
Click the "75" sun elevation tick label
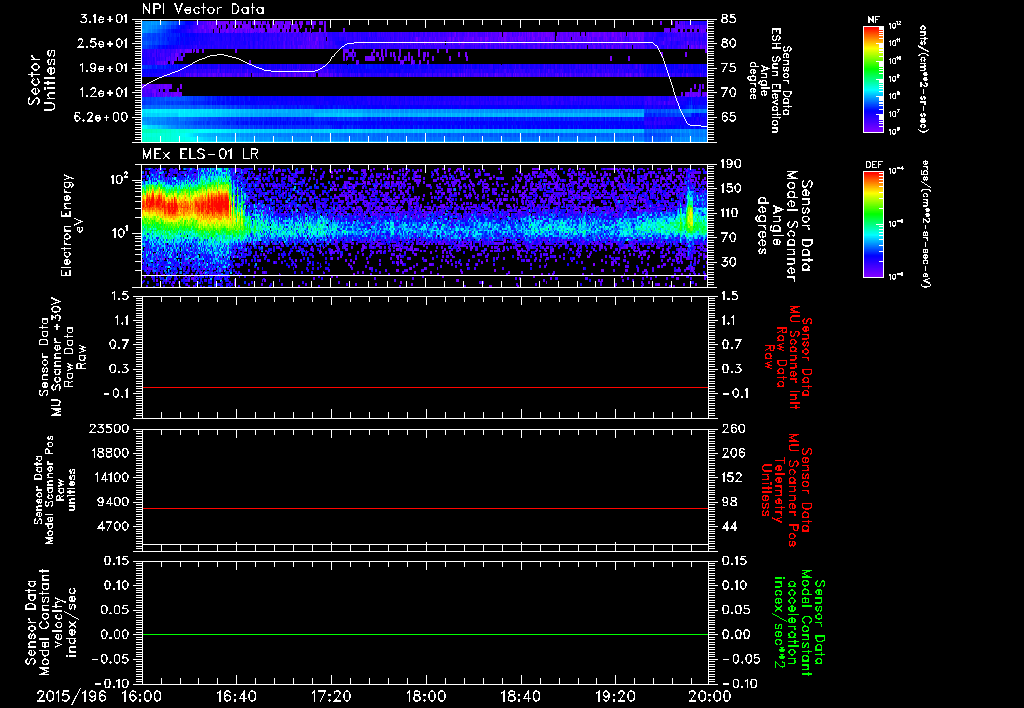coord(728,68)
